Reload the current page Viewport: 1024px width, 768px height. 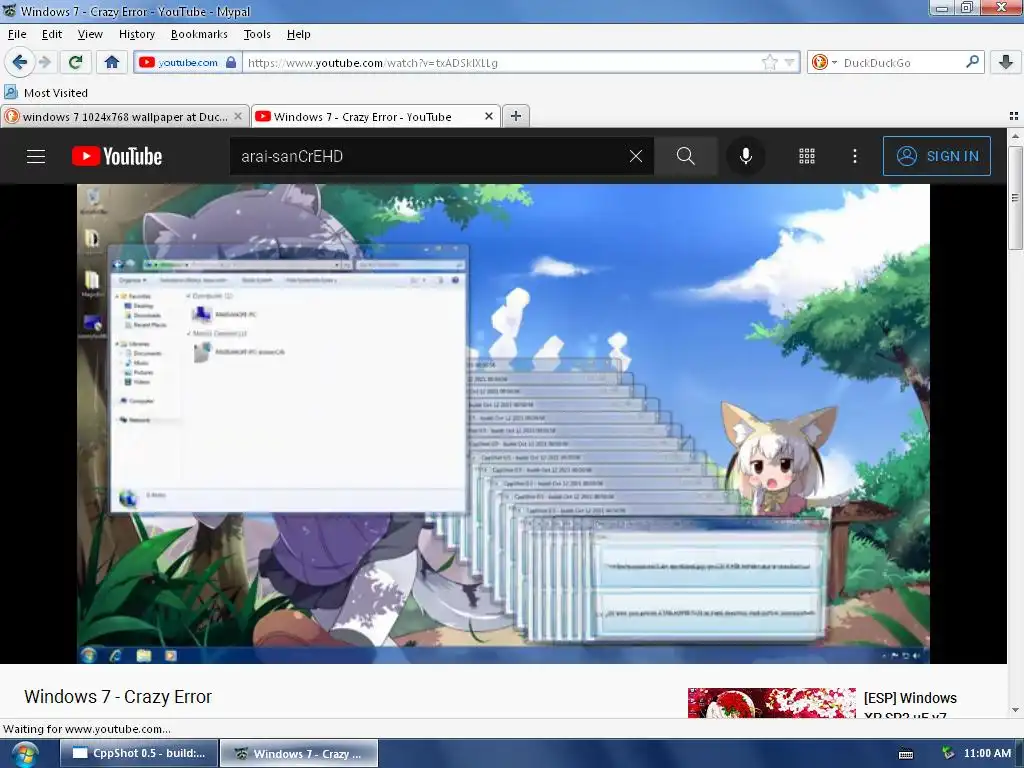(x=75, y=62)
